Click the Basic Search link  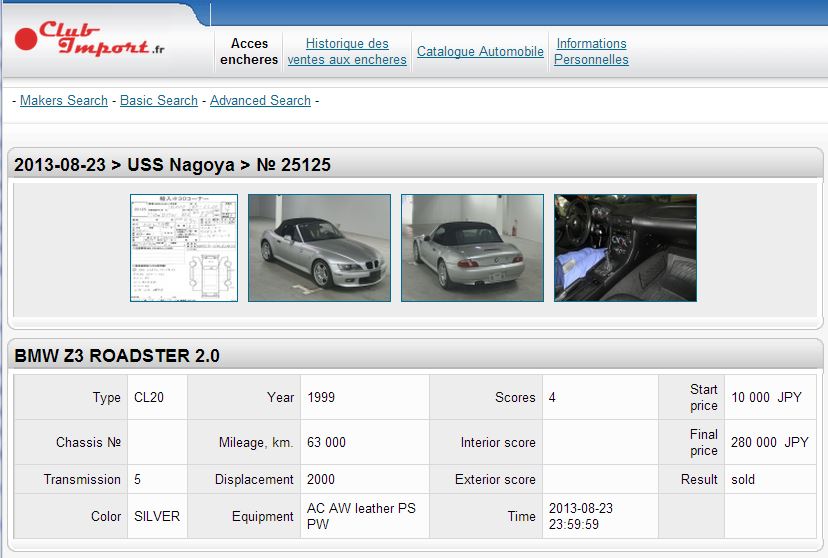coord(159,100)
